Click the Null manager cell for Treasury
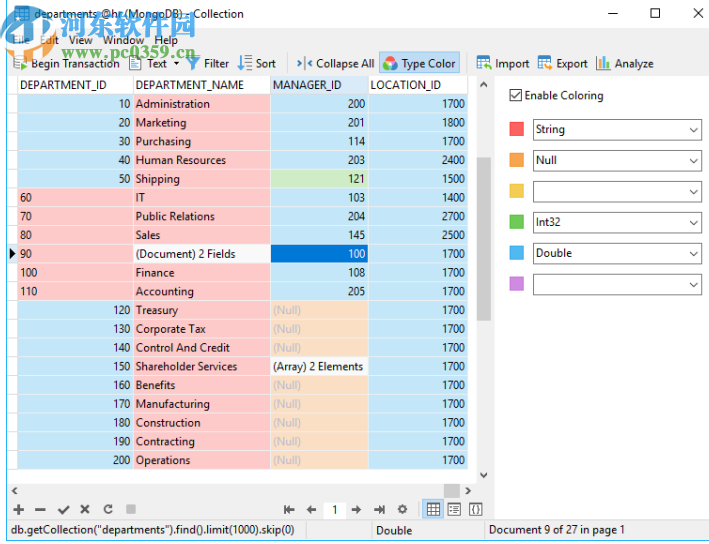 (319, 311)
